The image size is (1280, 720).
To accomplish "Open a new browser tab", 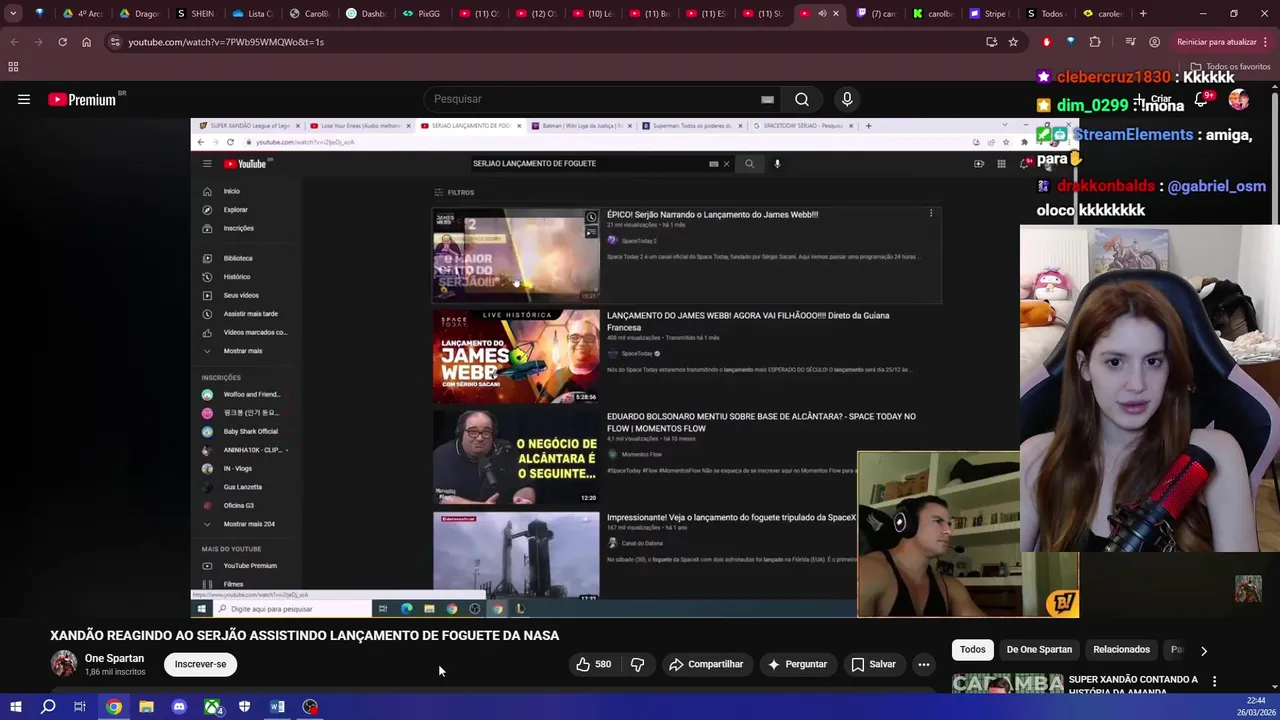I will pos(1143,14).
